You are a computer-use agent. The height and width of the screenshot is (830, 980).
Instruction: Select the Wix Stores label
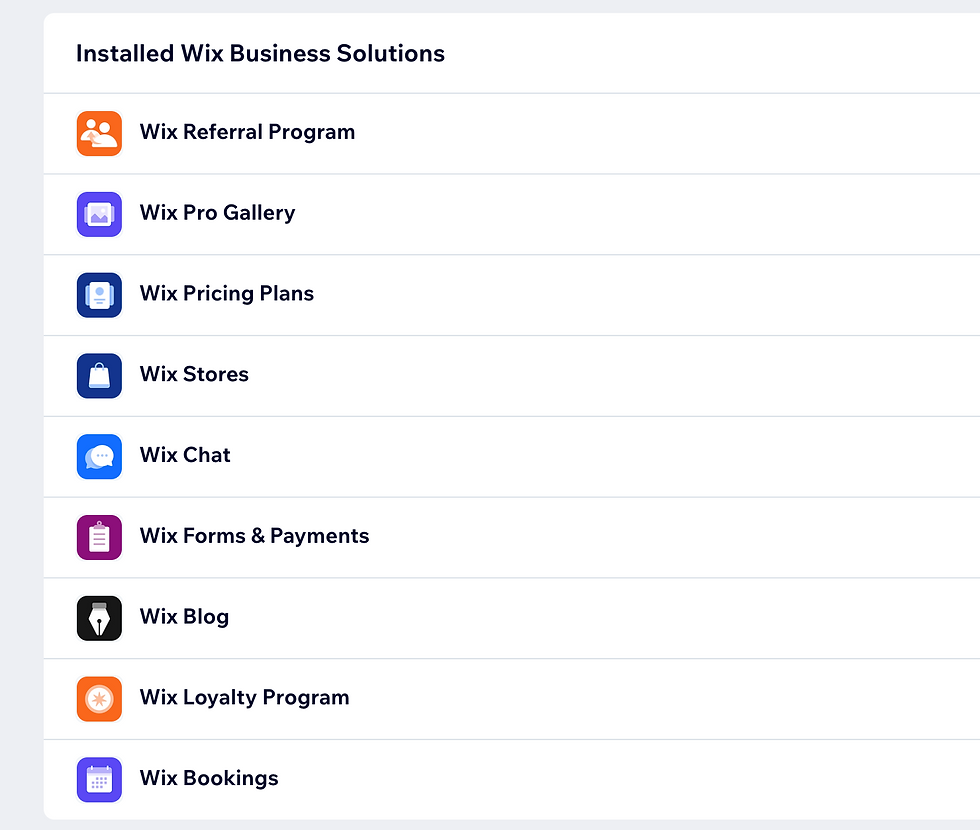194,374
